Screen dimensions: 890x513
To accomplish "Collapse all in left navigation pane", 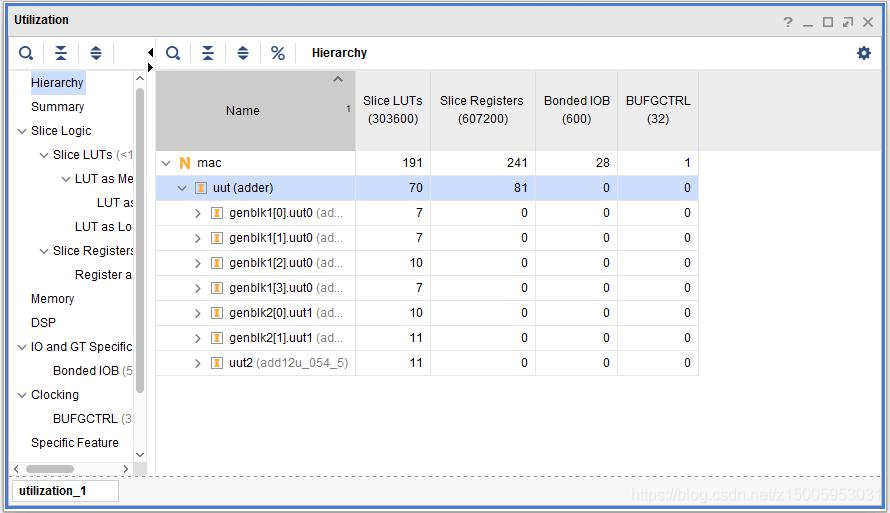I will tap(61, 53).
